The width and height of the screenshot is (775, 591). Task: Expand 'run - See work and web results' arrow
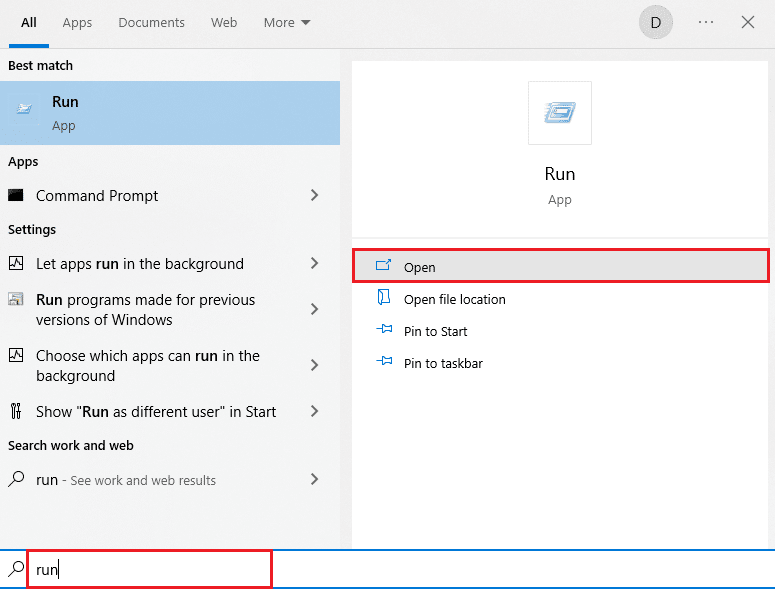tap(314, 480)
